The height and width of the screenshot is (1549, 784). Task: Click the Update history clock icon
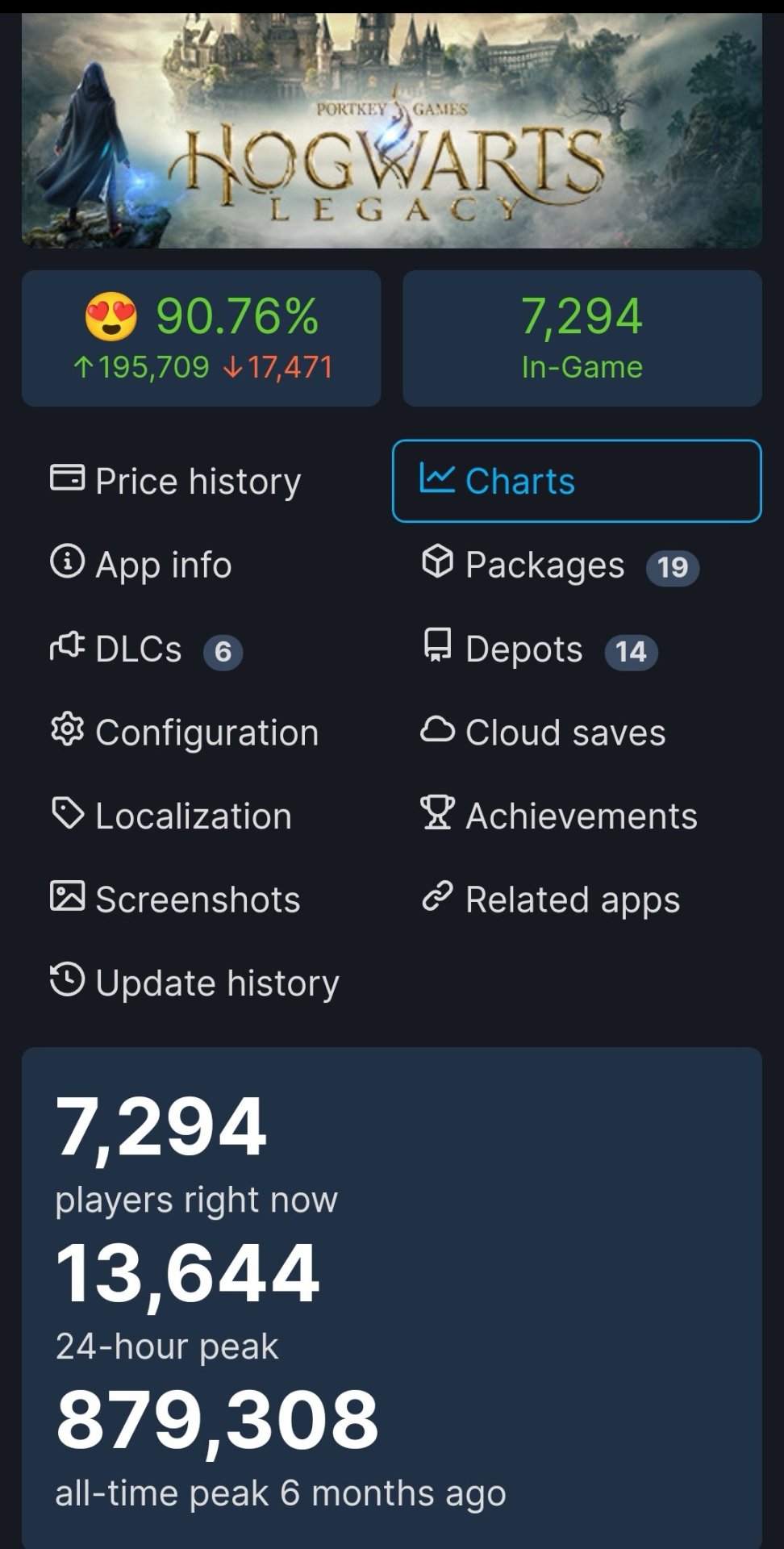(67, 980)
